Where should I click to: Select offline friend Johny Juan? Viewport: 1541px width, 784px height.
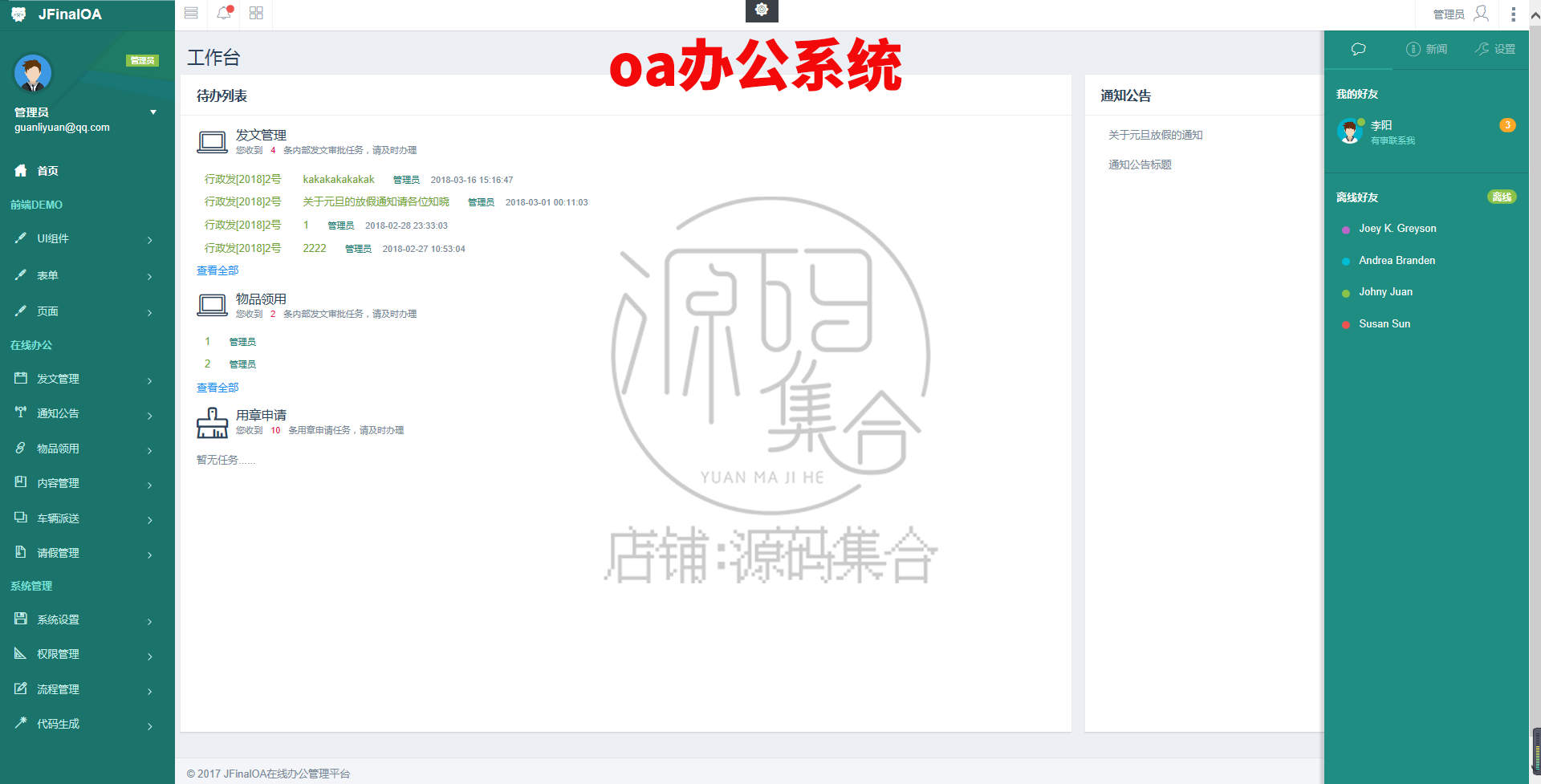point(1385,292)
